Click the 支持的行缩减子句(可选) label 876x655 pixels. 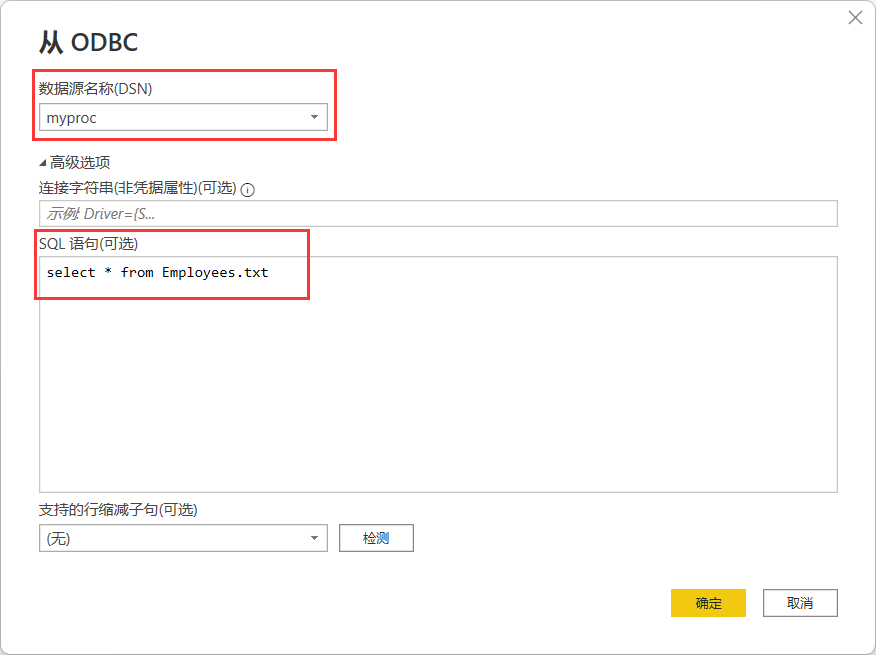tap(118, 509)
